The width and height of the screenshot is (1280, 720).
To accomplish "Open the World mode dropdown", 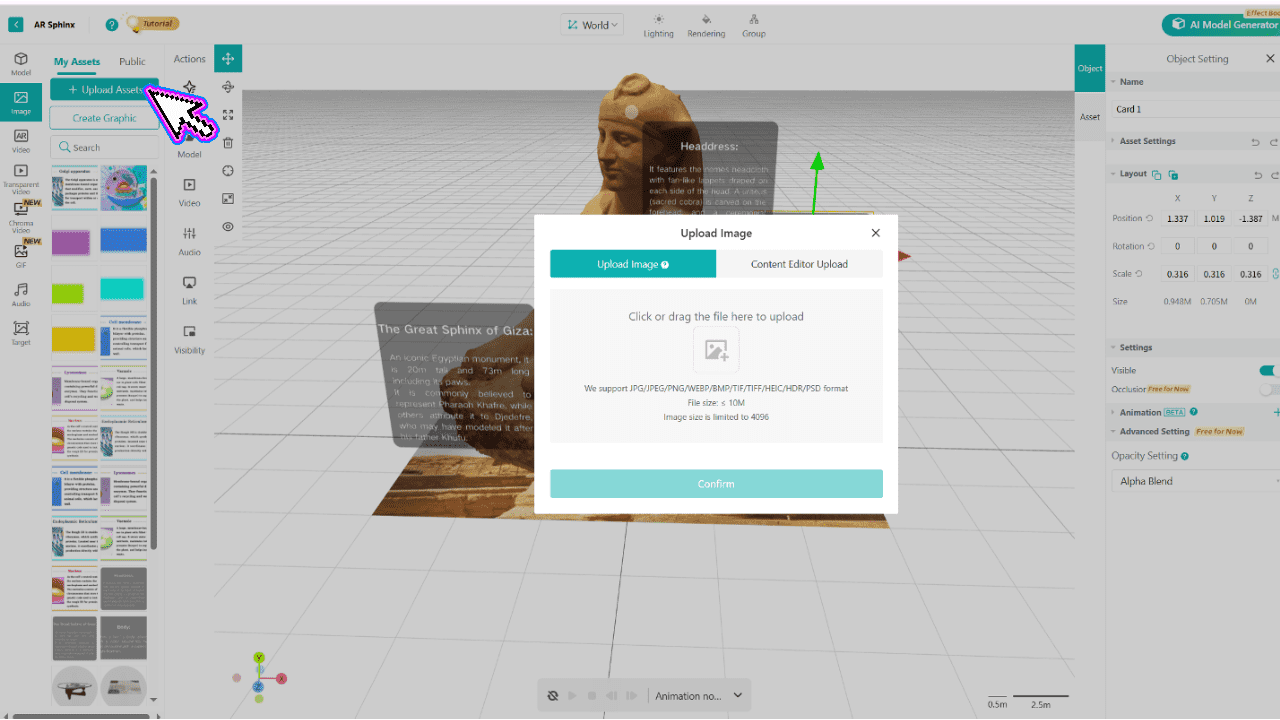I will tap(592, 23).
